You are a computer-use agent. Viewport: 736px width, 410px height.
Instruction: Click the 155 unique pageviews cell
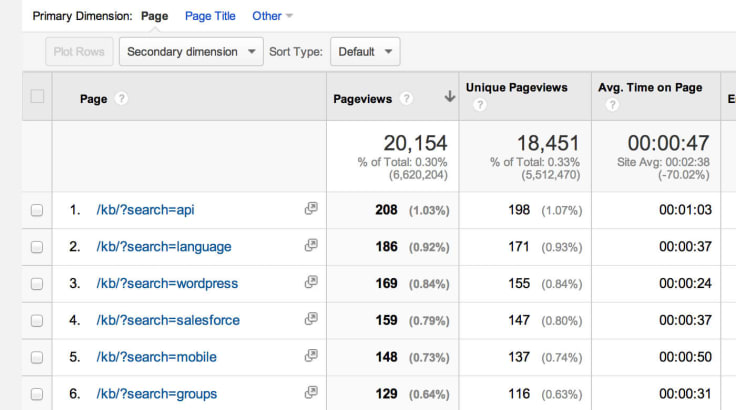[519, 284]
